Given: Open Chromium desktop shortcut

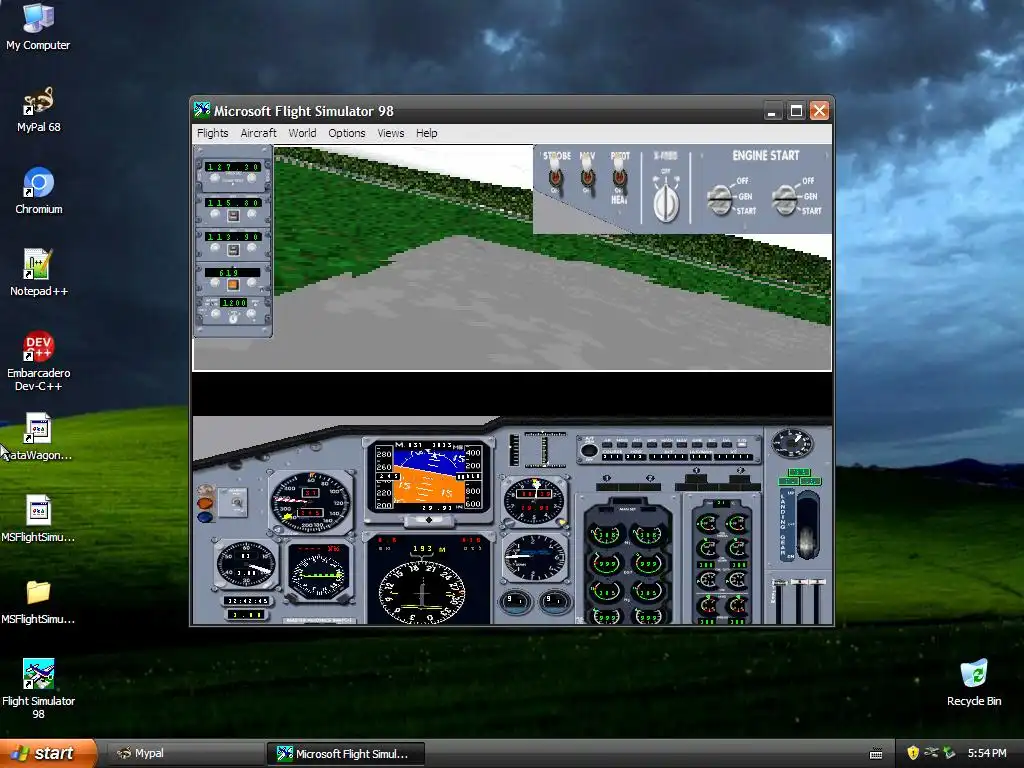Looking at the screenshot, I should [38, 191].
